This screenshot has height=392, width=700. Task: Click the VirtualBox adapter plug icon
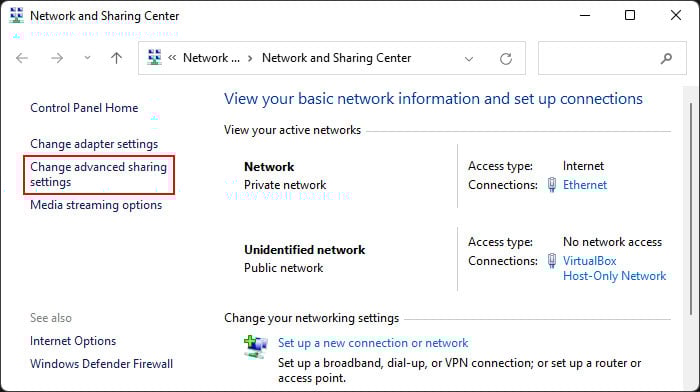(552, 261)
